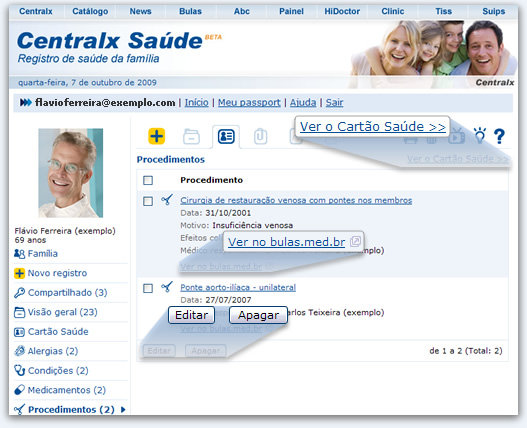The height and width of the screenshot is (428, 527).
Task: Open Meu passport link
Action: click(249, 102)
